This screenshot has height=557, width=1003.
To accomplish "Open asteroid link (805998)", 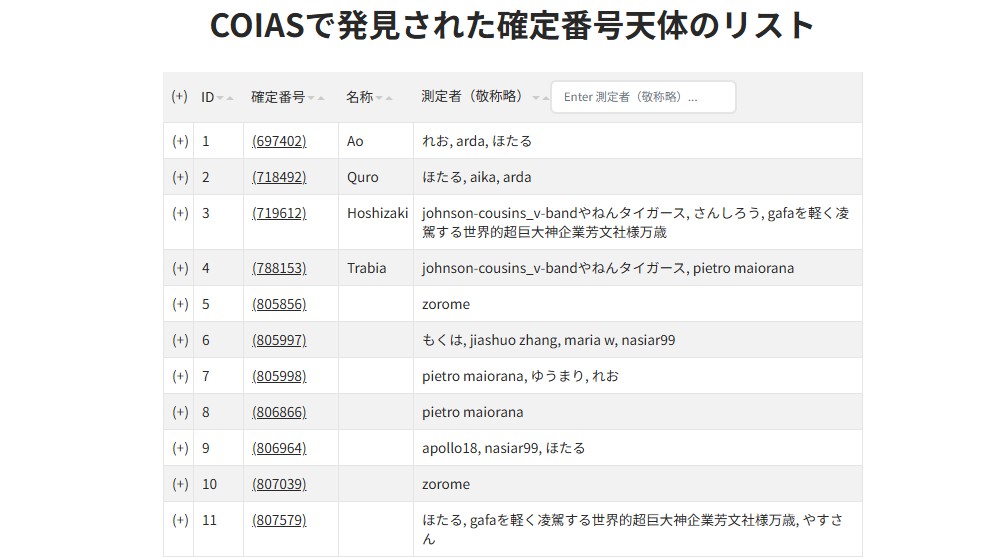I will tap(280, 375).
